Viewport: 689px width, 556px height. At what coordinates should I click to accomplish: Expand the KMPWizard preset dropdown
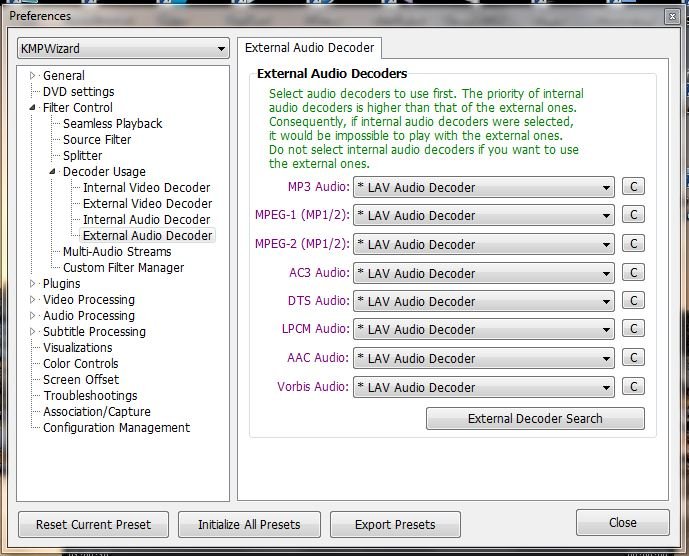(123, 48)
